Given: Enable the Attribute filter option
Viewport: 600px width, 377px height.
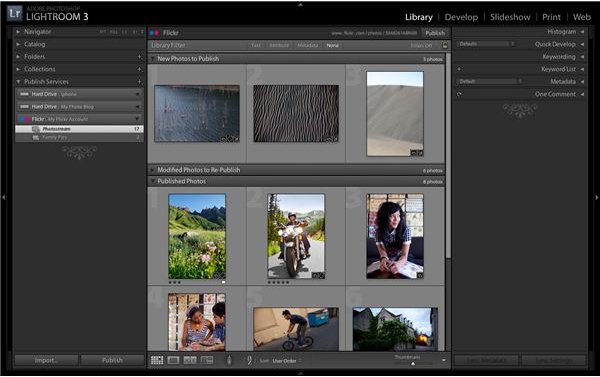Looking at the screenshot, I should [279, 45].
